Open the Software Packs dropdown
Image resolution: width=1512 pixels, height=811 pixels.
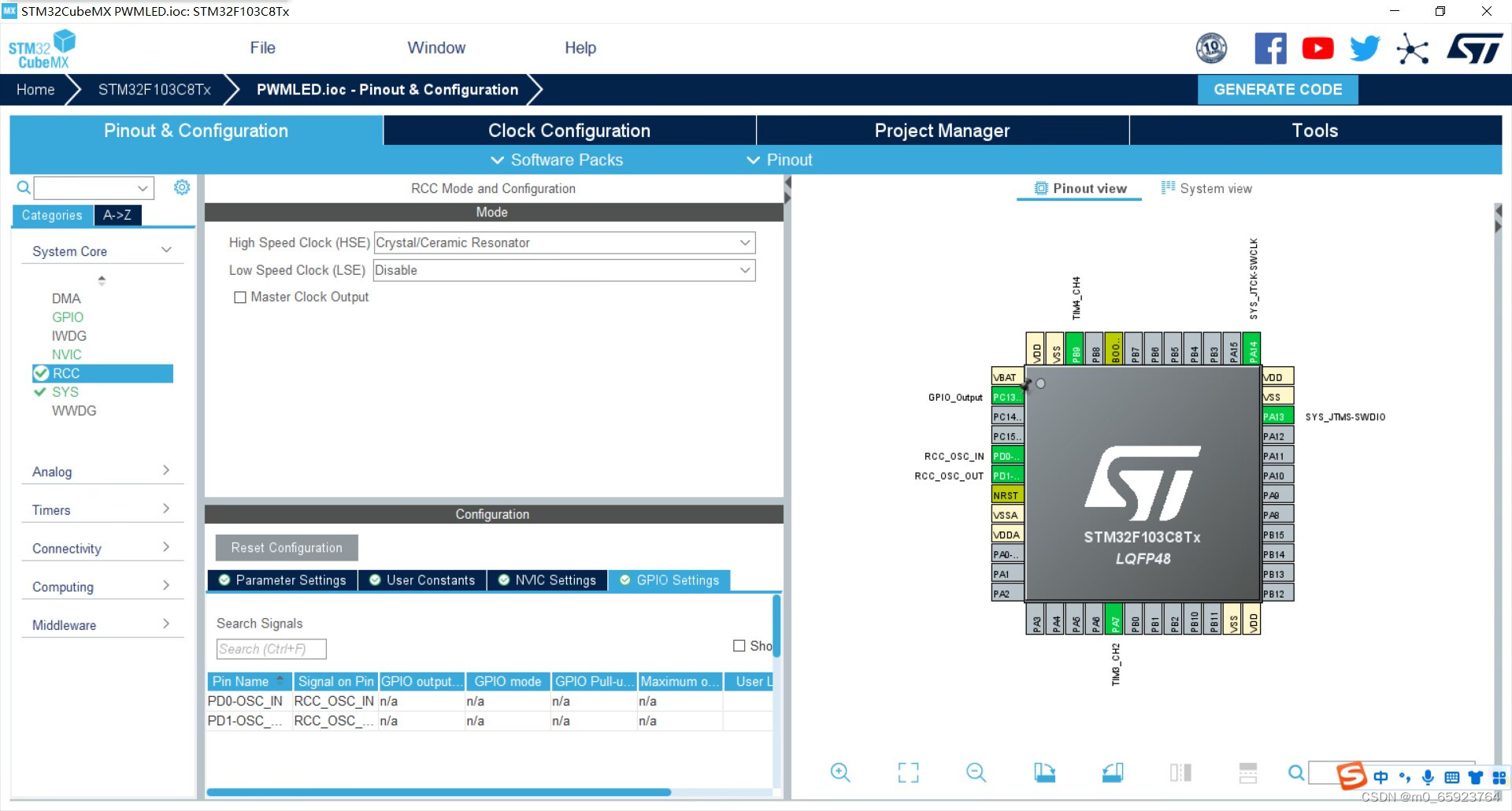(x=557, y=160)
